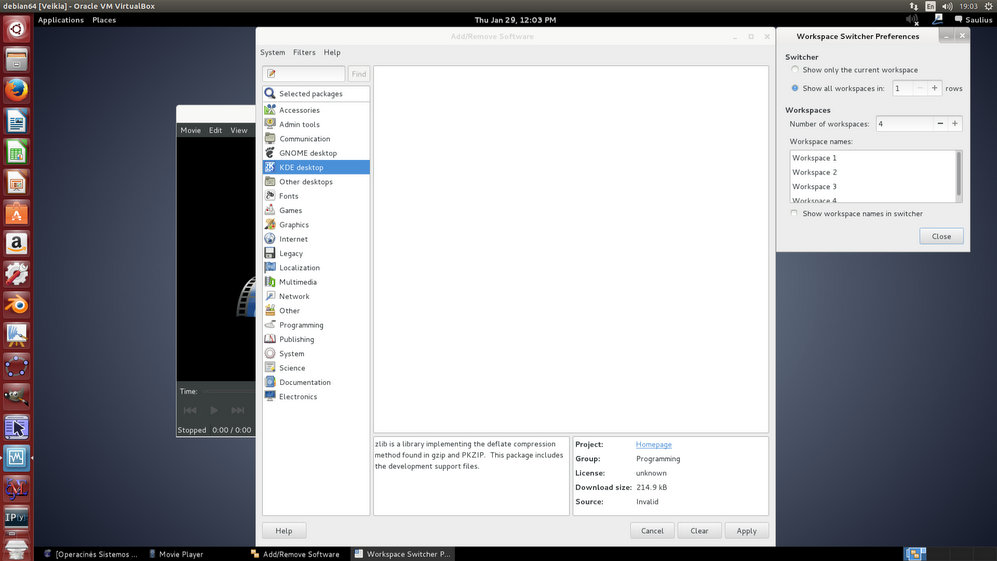Increase workspace rows with plus button
The width and height of the screenshot is (997, 561).
[935, 88]
